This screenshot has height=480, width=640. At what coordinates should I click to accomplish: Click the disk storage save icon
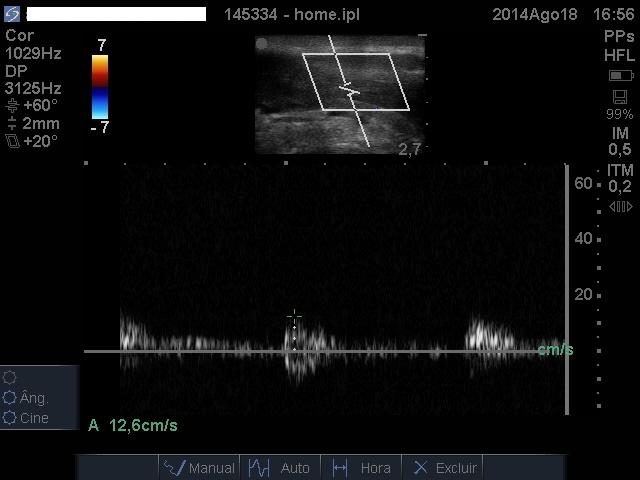(x=620, y=96)
